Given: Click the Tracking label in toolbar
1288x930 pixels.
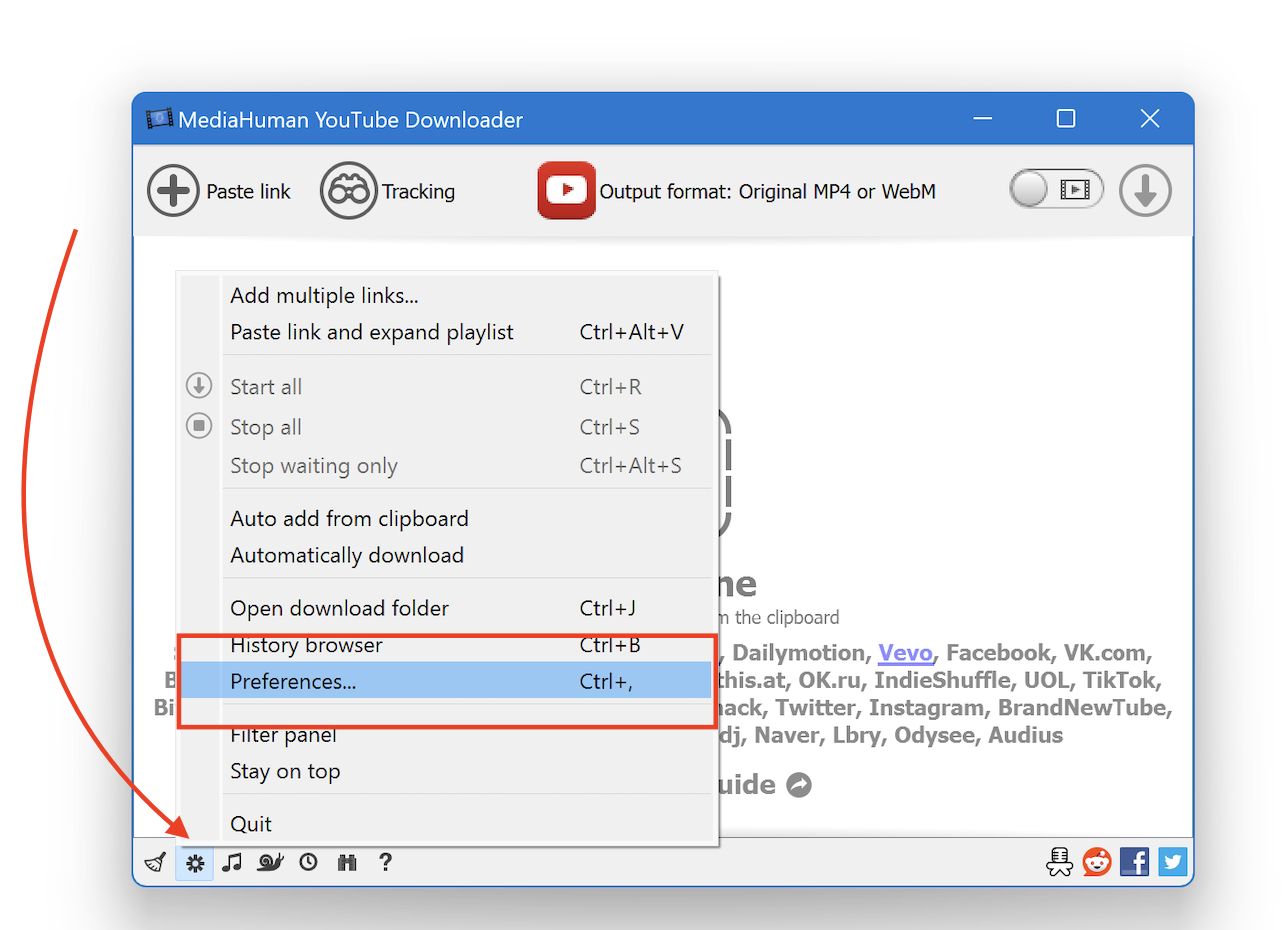Looking at the screenshot, I should click(418, 191).
